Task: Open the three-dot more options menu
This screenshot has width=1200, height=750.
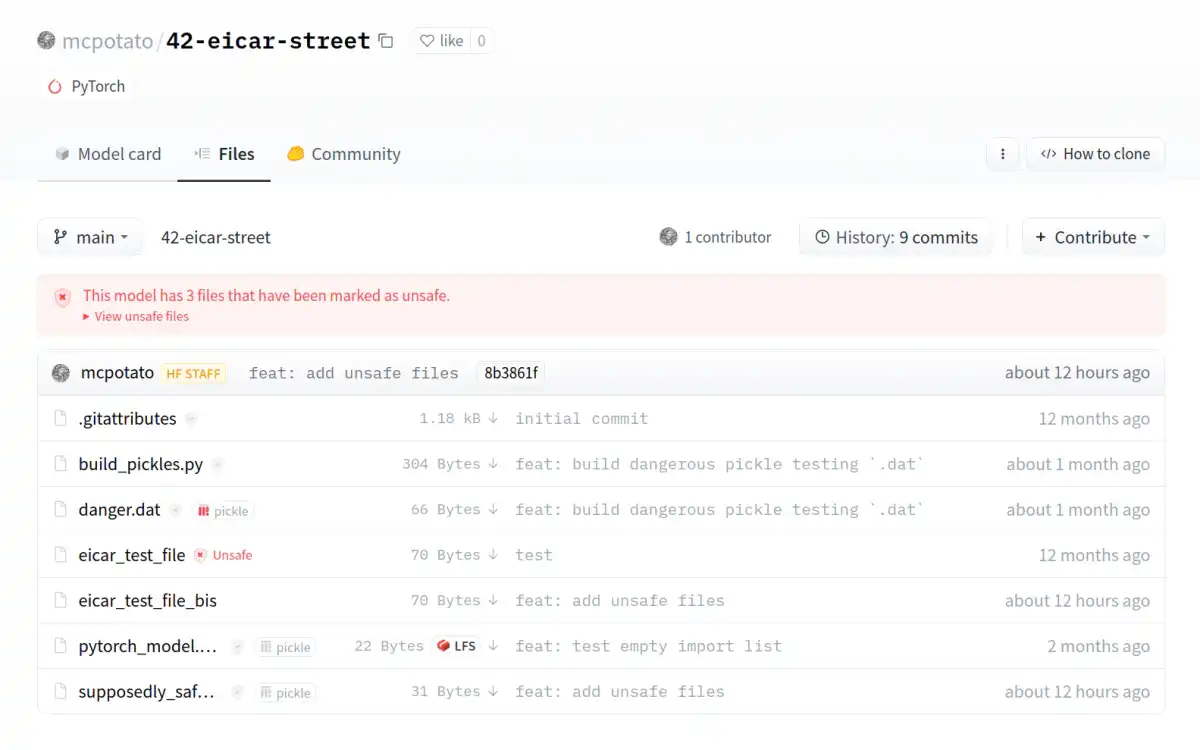Action: pyautogui.click(x=1002, y=154)
